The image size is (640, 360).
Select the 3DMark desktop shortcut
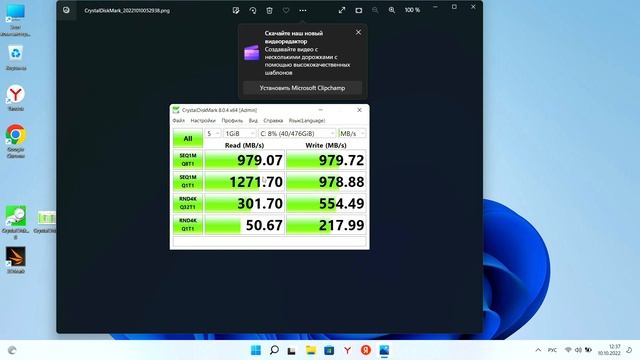(16, 260)
